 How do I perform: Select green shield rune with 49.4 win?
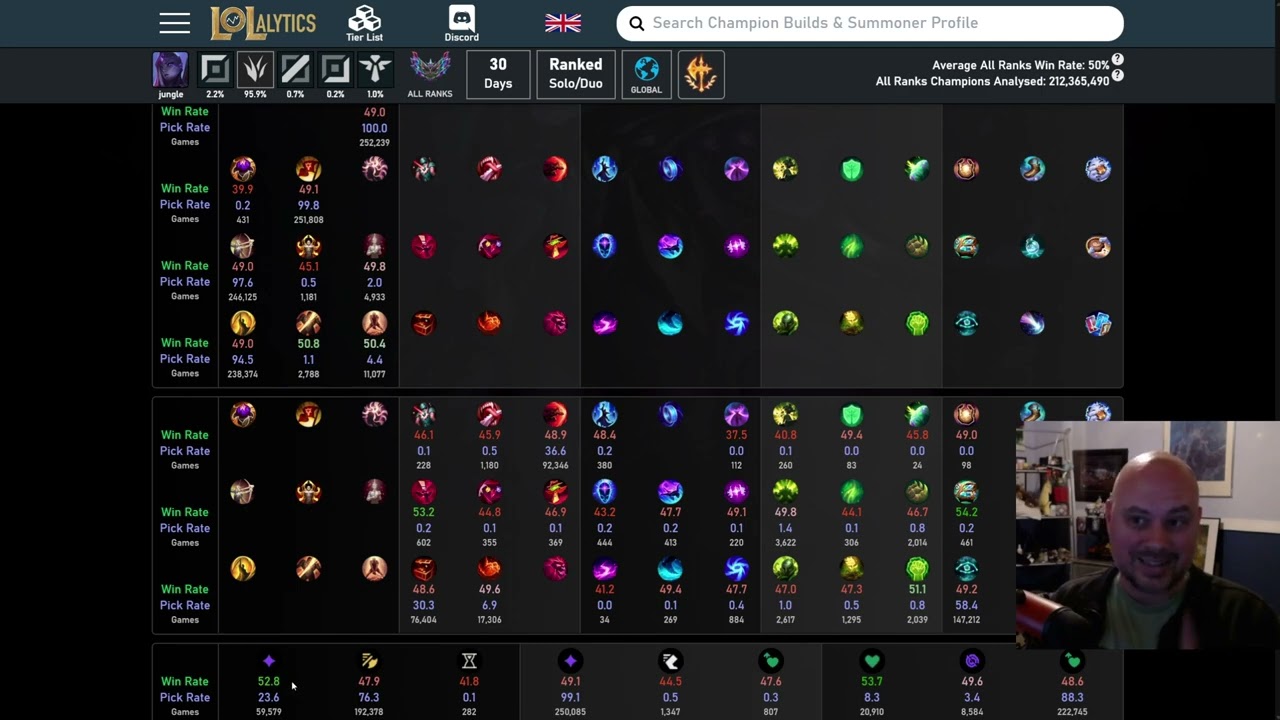pyautogui.click(x=851, y=414)
